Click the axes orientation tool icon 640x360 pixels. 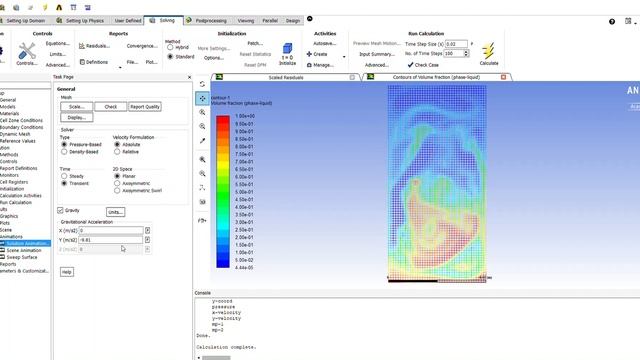(x=202, y=188)
